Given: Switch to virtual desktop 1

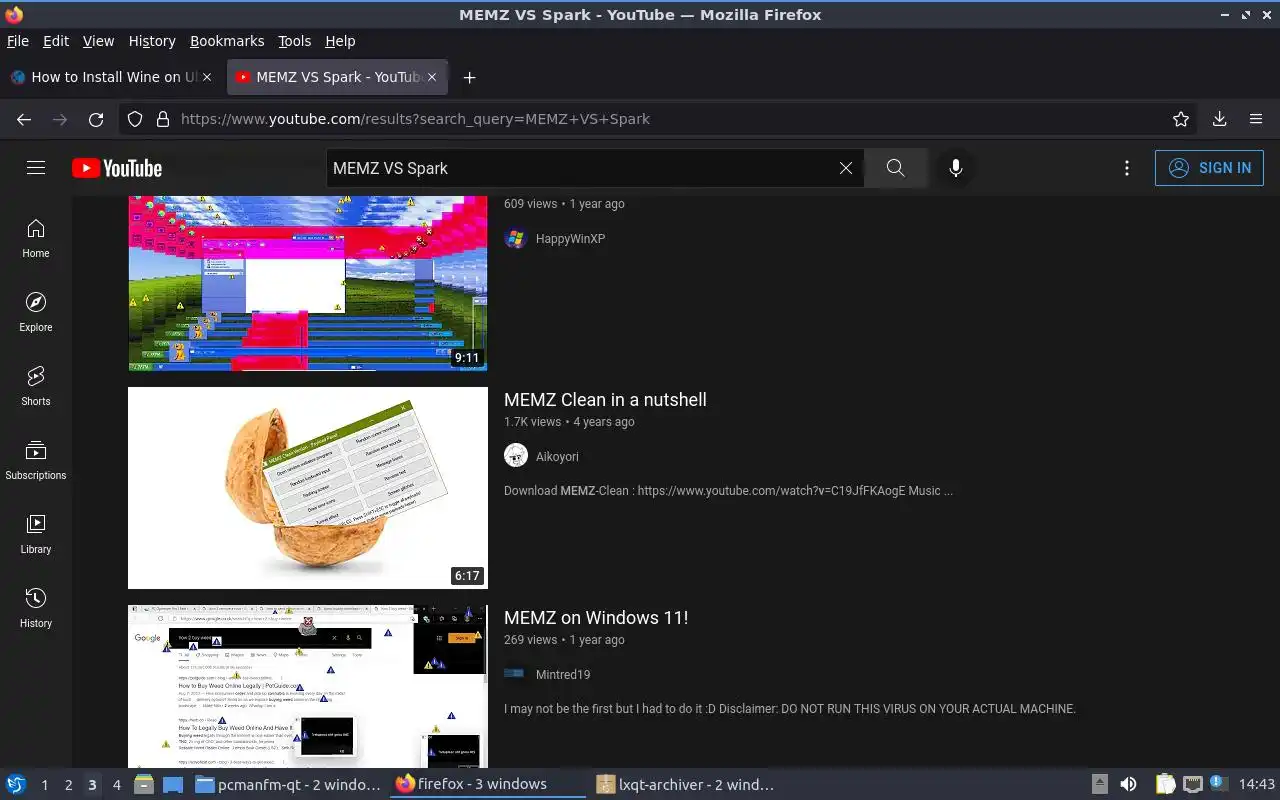Looking at the screenshot, I should [x=45, y=785].
